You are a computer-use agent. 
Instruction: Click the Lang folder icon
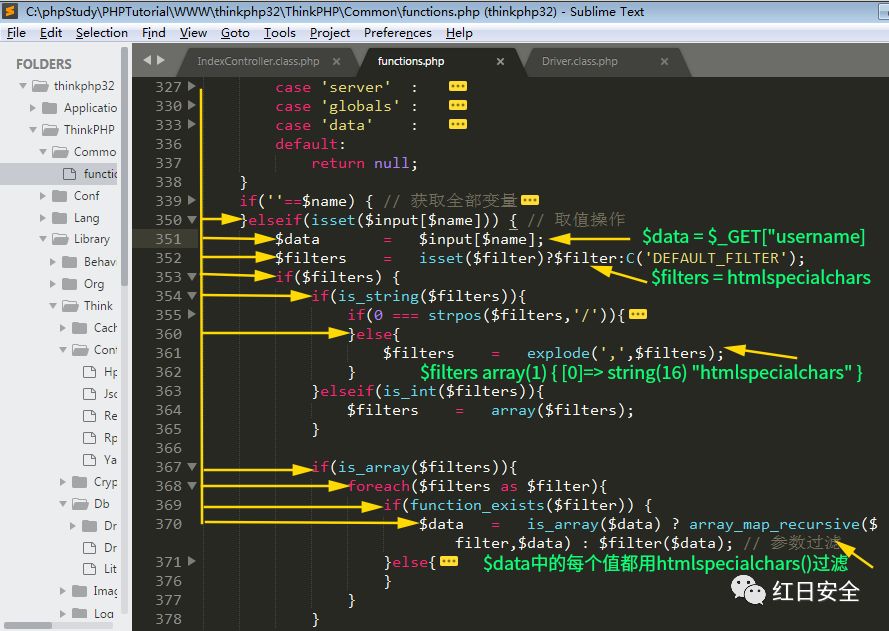60,218
